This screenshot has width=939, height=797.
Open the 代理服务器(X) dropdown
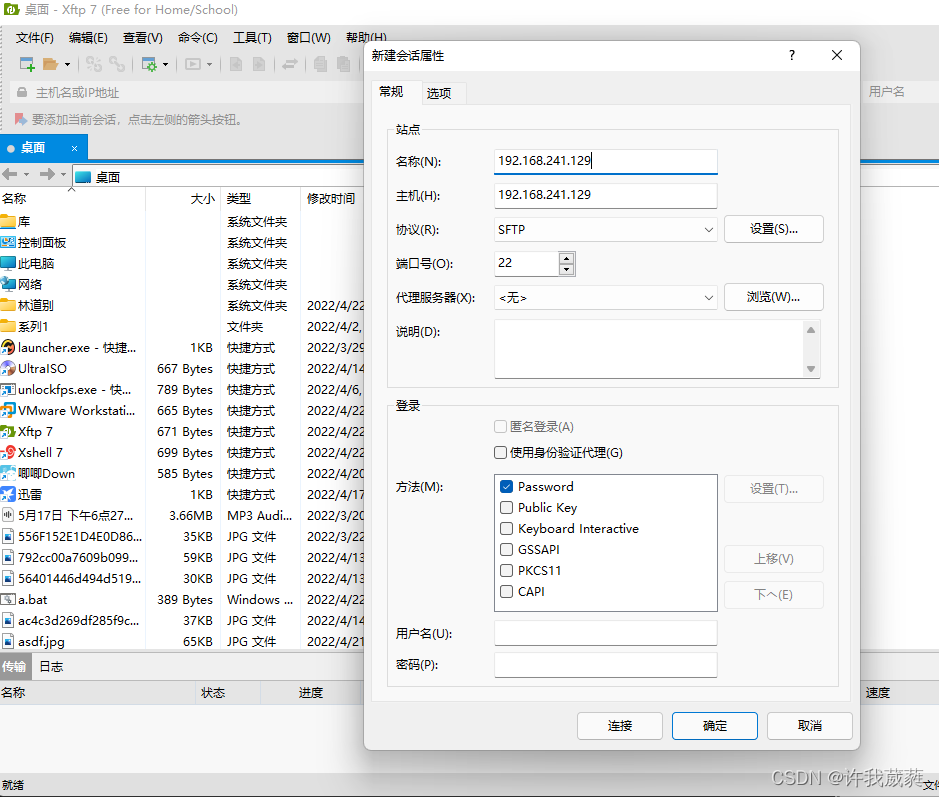[x=605, y=298]
